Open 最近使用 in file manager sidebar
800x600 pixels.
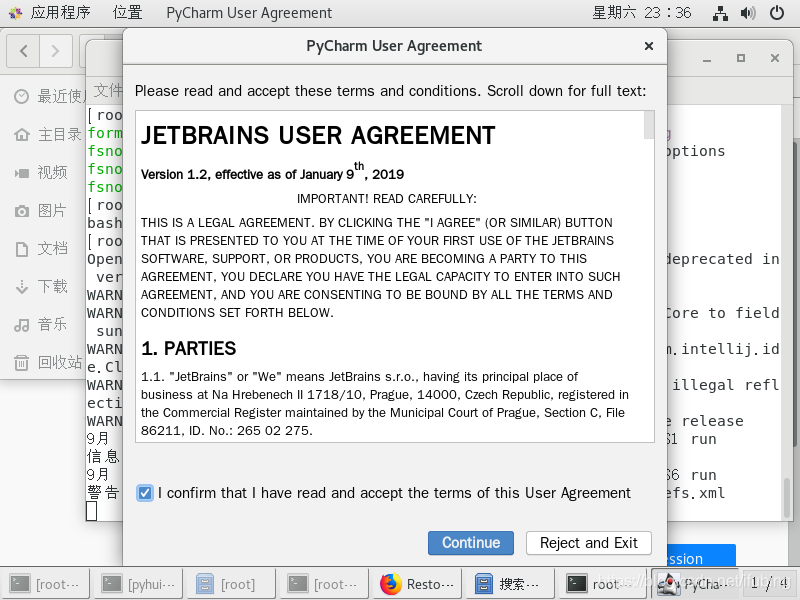point(59,96)
